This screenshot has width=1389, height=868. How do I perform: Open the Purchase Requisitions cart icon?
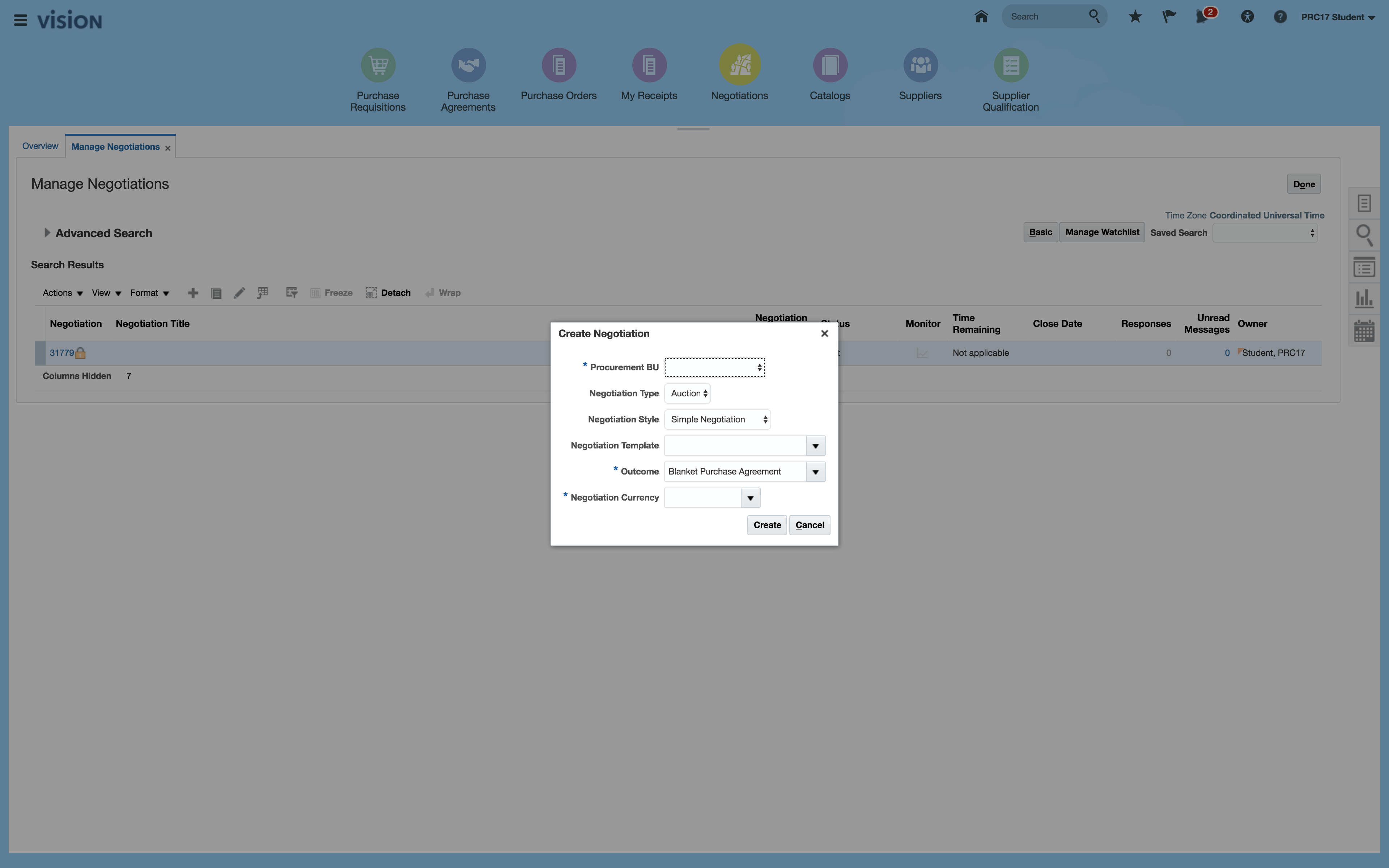[378, 65]
